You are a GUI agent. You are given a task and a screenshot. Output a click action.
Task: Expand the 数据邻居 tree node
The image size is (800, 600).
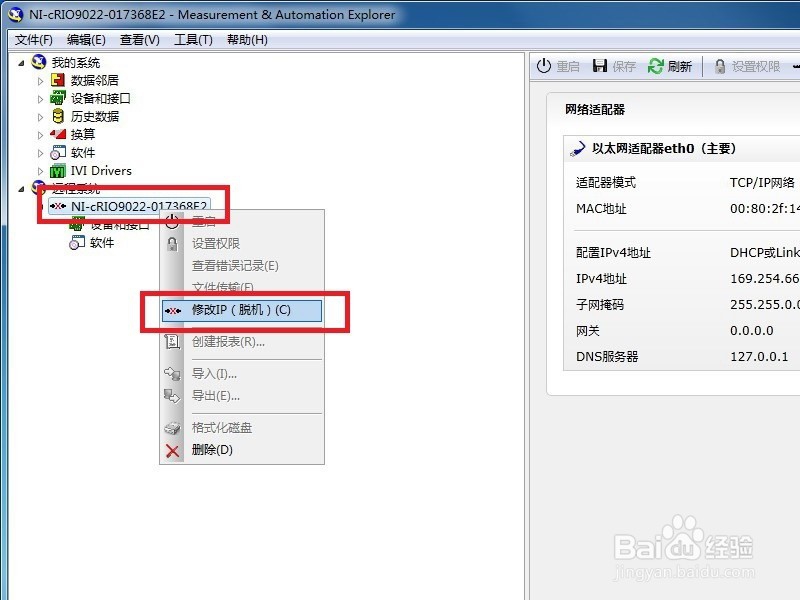[x=40, y=81]
